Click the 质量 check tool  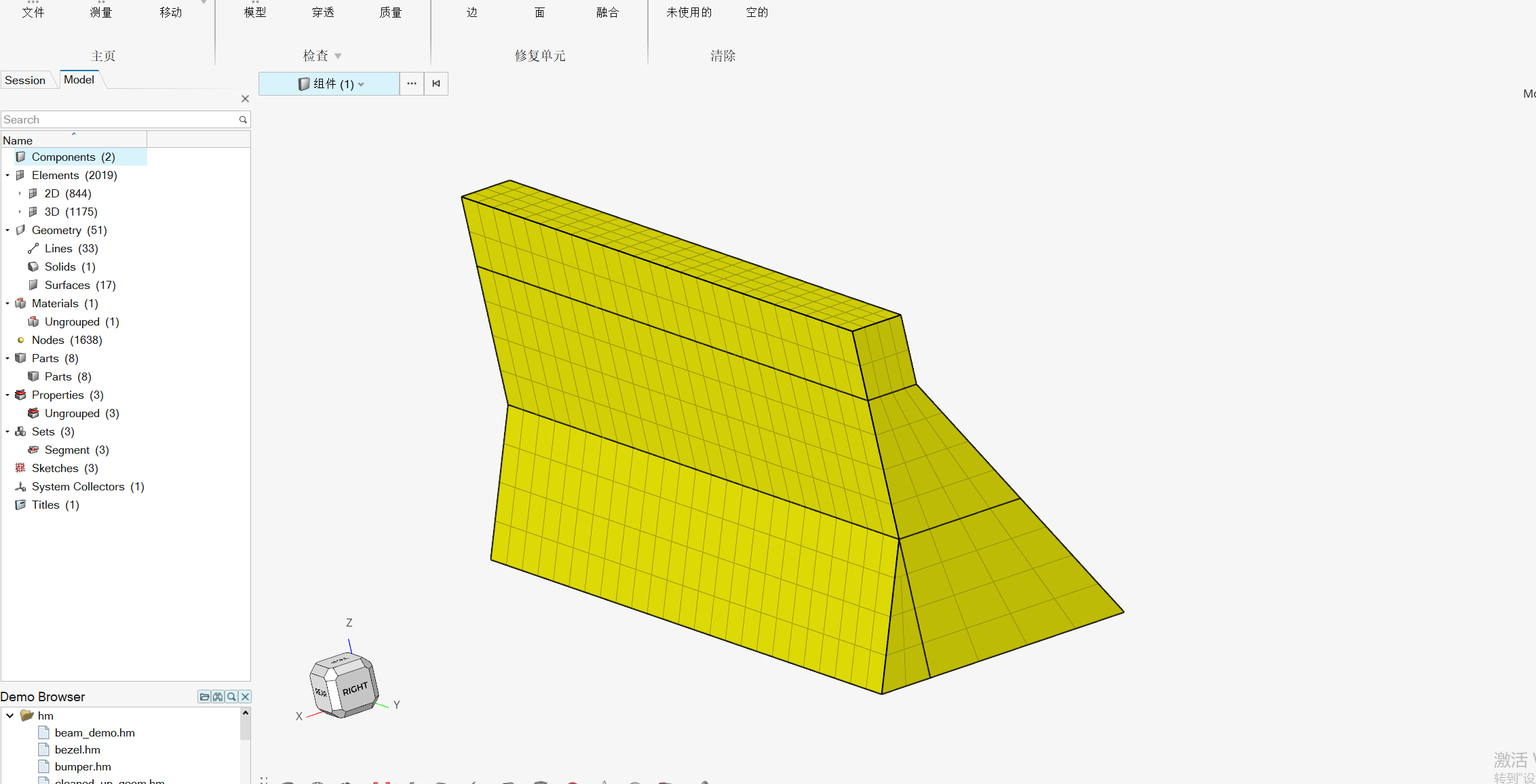click(x=390, y=12)
